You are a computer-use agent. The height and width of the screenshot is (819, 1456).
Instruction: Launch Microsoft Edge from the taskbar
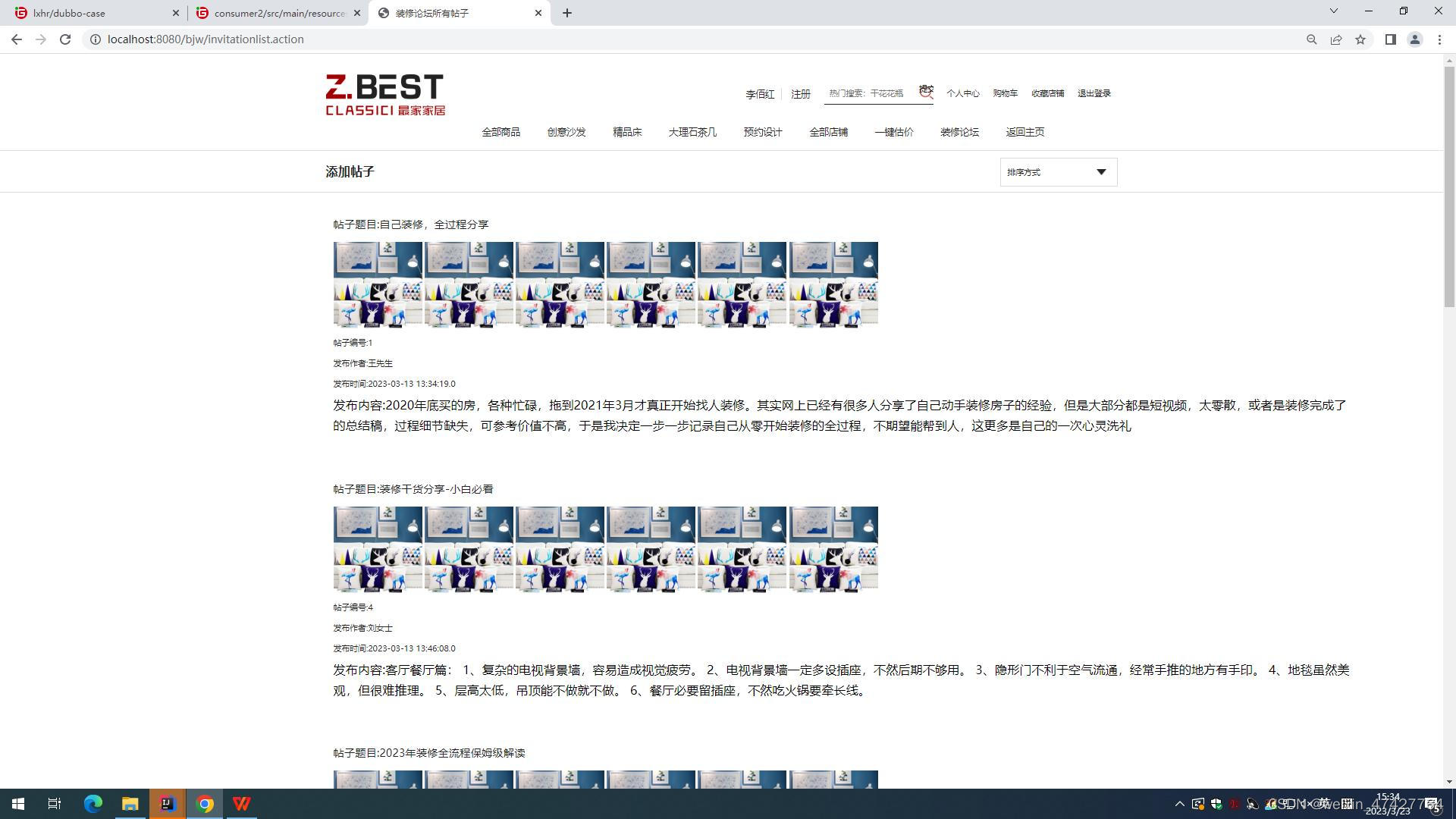click(93, 804)
